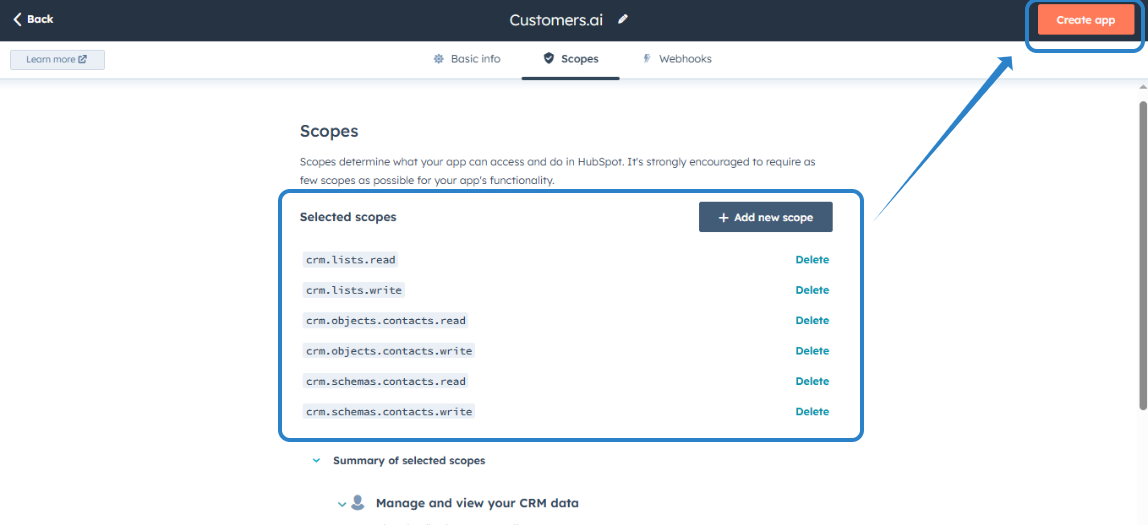Click Manage and view your CRM data heading
This screenshot has width=1148, height=525.
[x=477, y=503]
